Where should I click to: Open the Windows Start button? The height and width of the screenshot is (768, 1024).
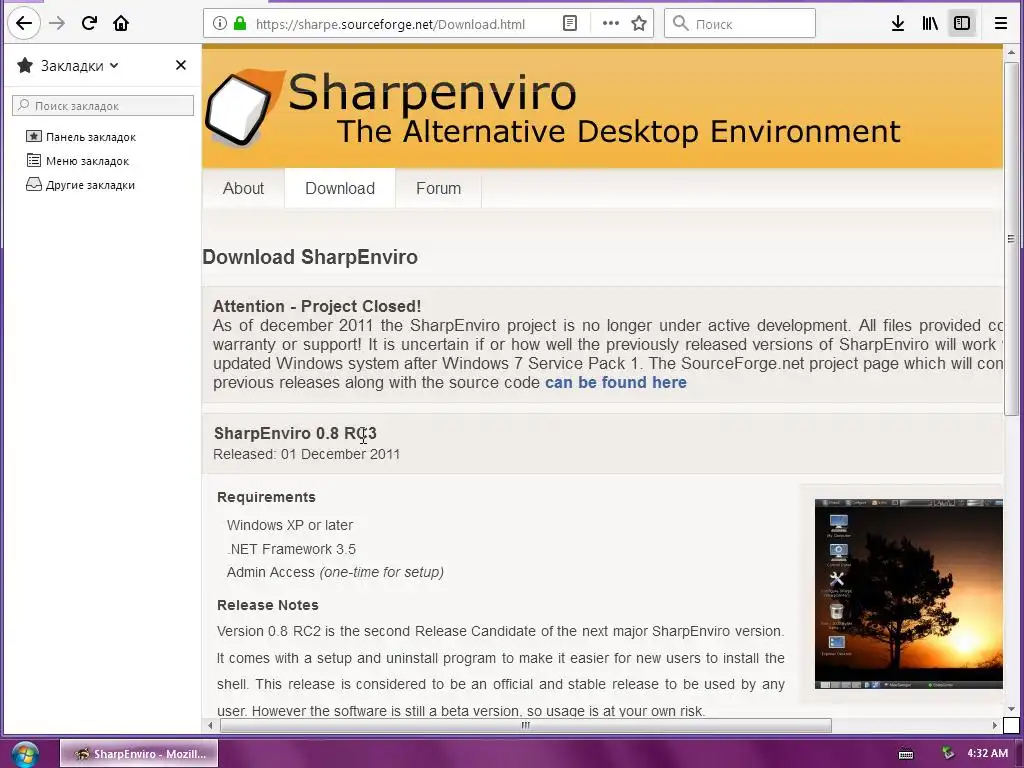25,754
